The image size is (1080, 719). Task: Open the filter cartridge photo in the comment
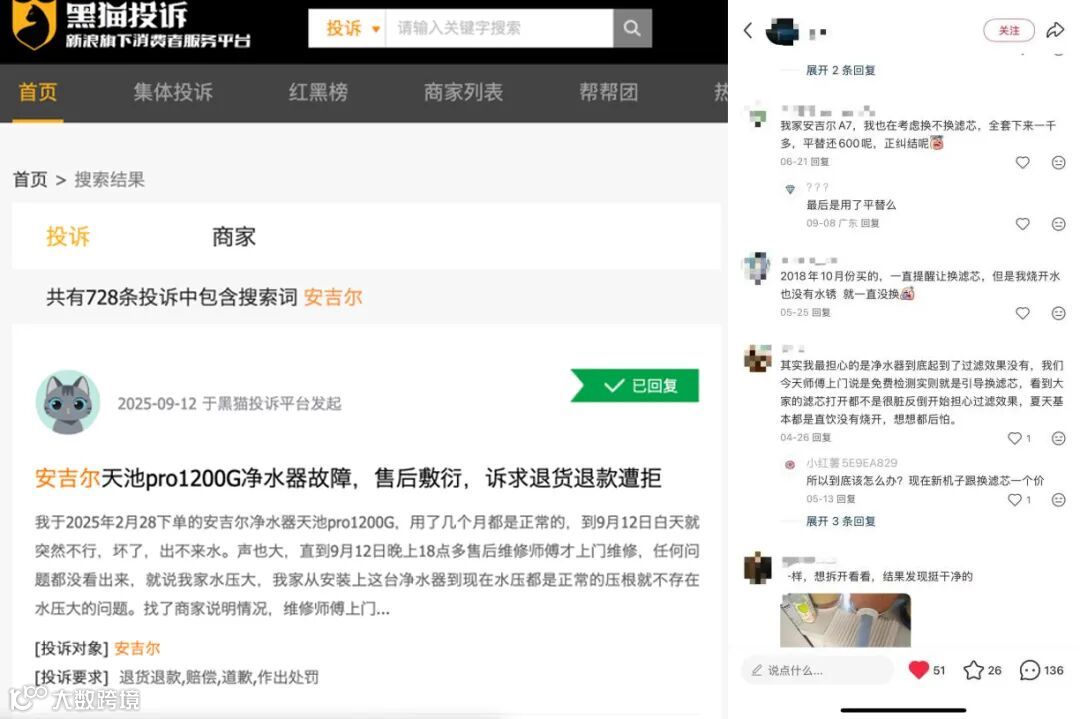click(845, 620)
